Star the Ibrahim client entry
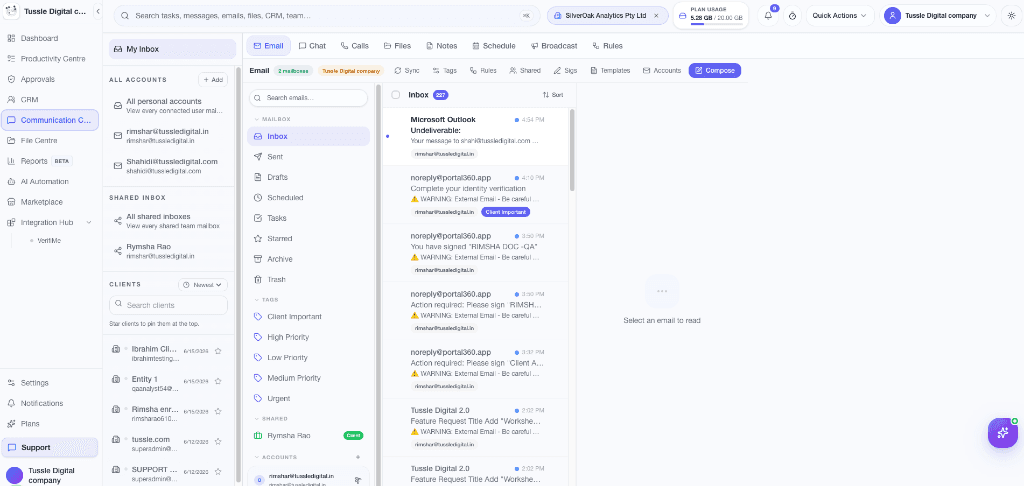The height and width of the screenshot is (486, 1024). click(218, 351)
